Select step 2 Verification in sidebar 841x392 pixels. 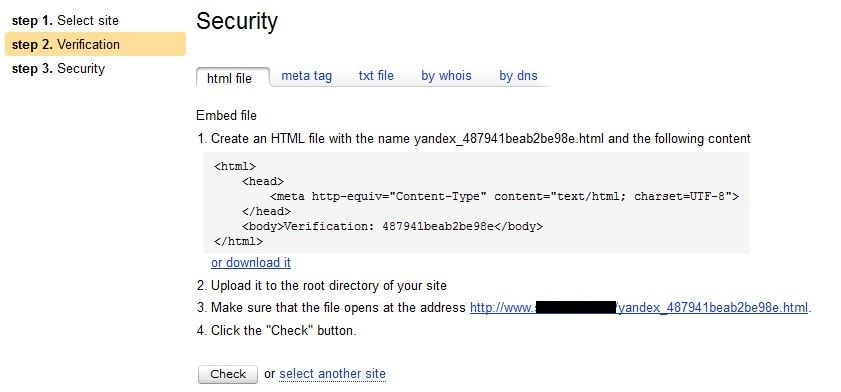(95, 44)
